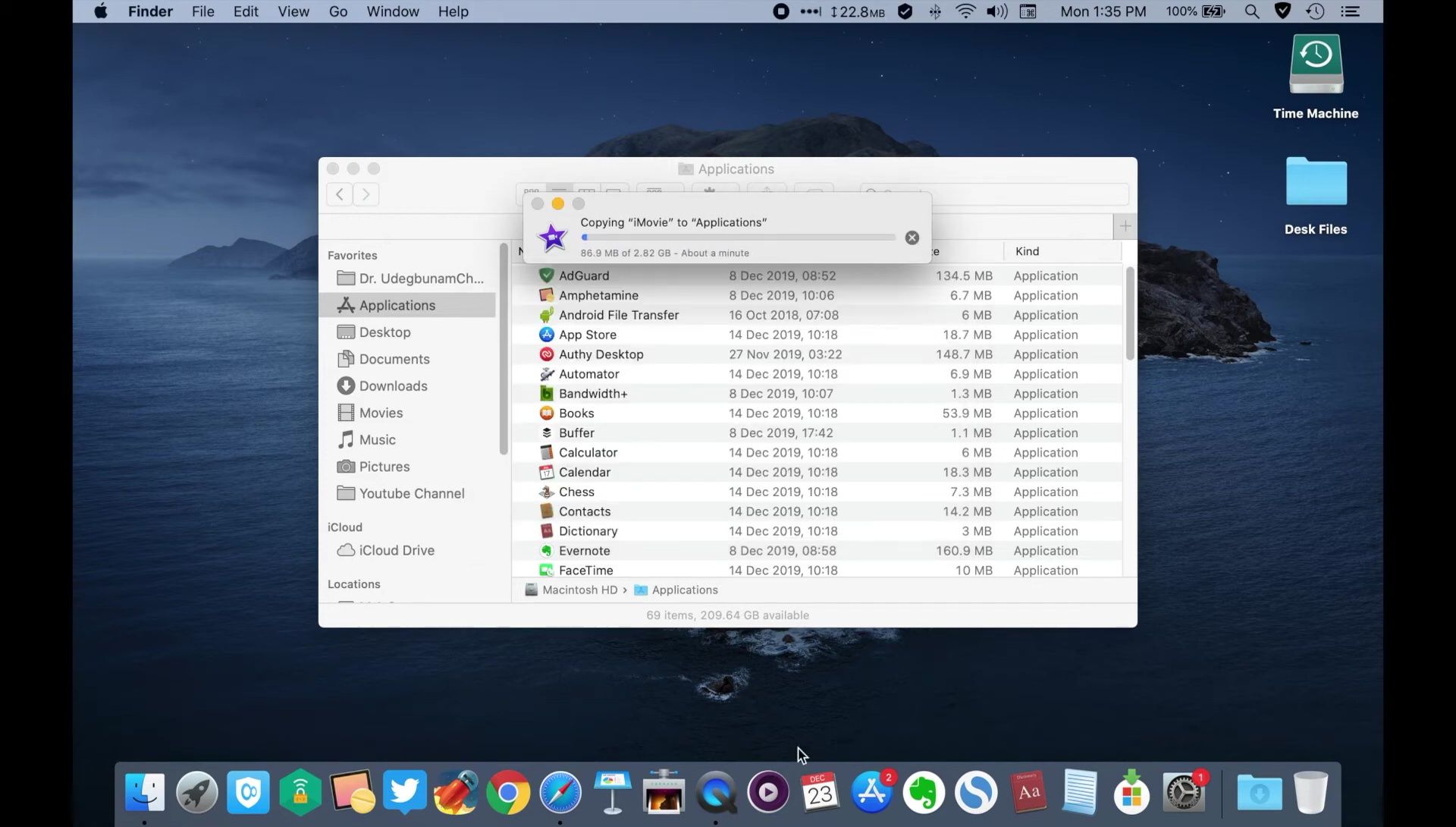
Task: Click the file list vertical scrollbar
Action: click(1130, 313)
